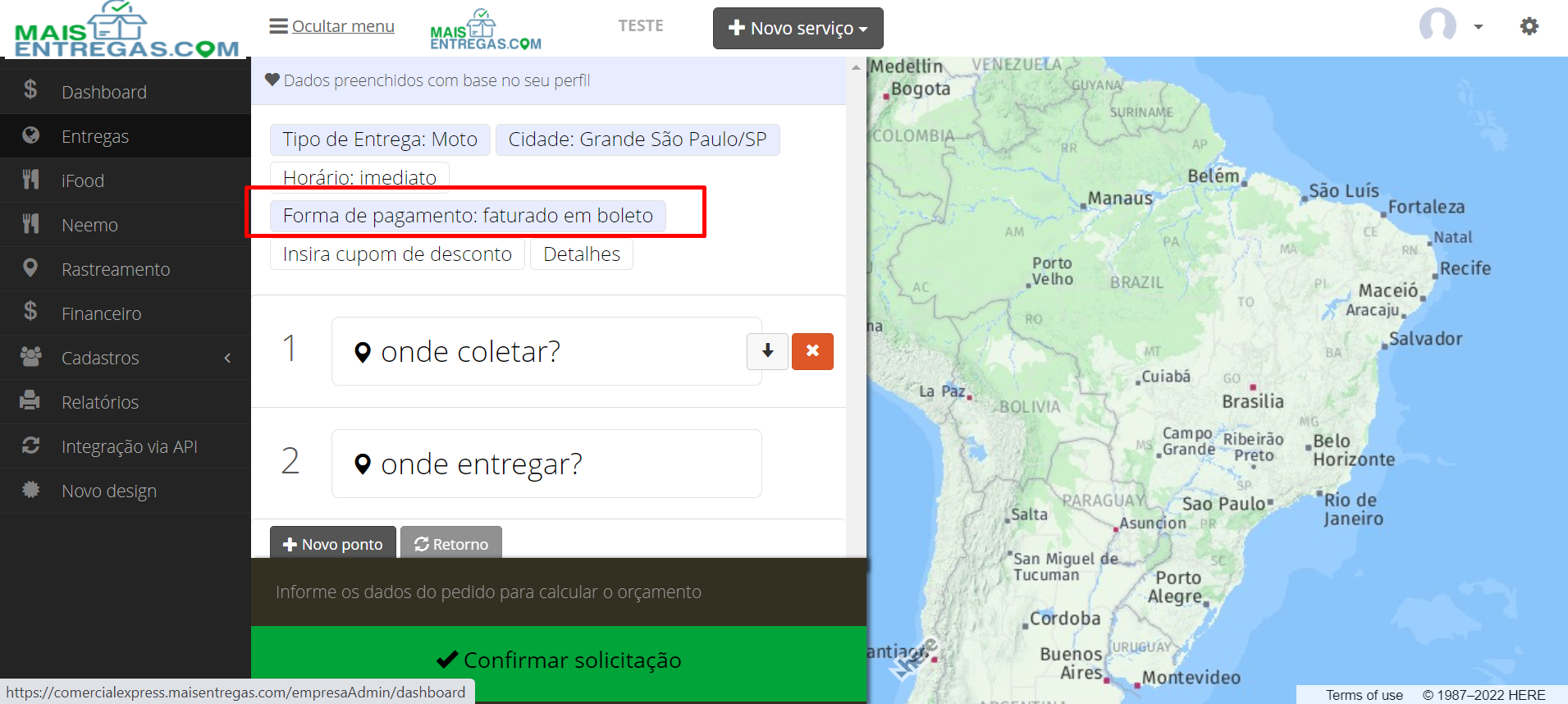Click Insira cupom de desconto
The width and height of the screenshot is (1568, 704).
[397, 254]
